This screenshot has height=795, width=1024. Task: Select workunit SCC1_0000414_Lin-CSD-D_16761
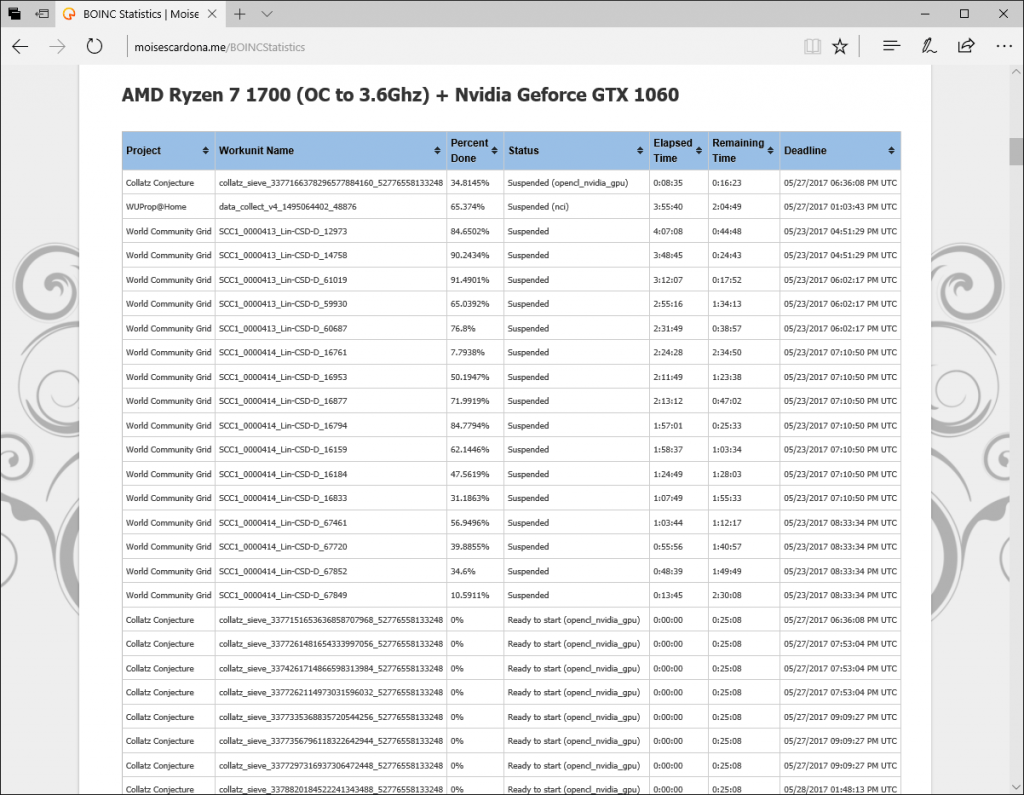tap(283, 353)
